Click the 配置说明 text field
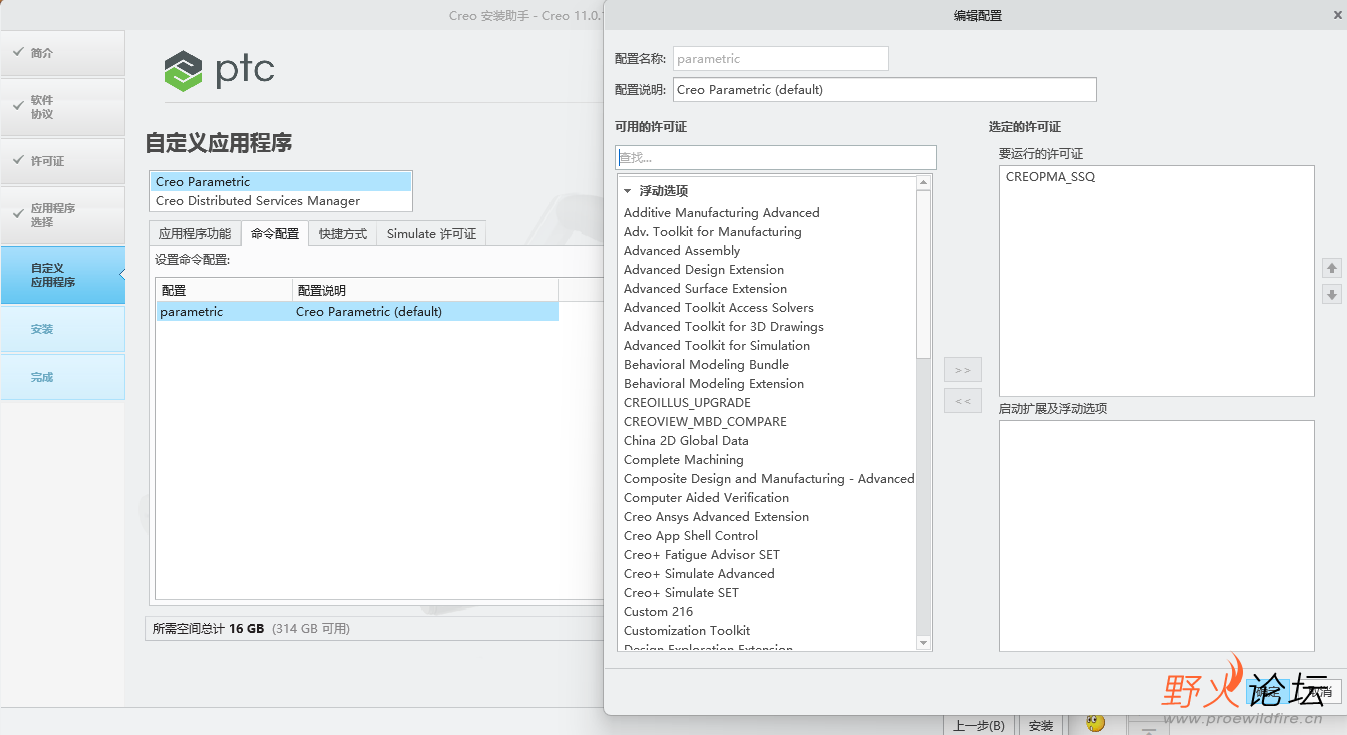 coord(885,89)
